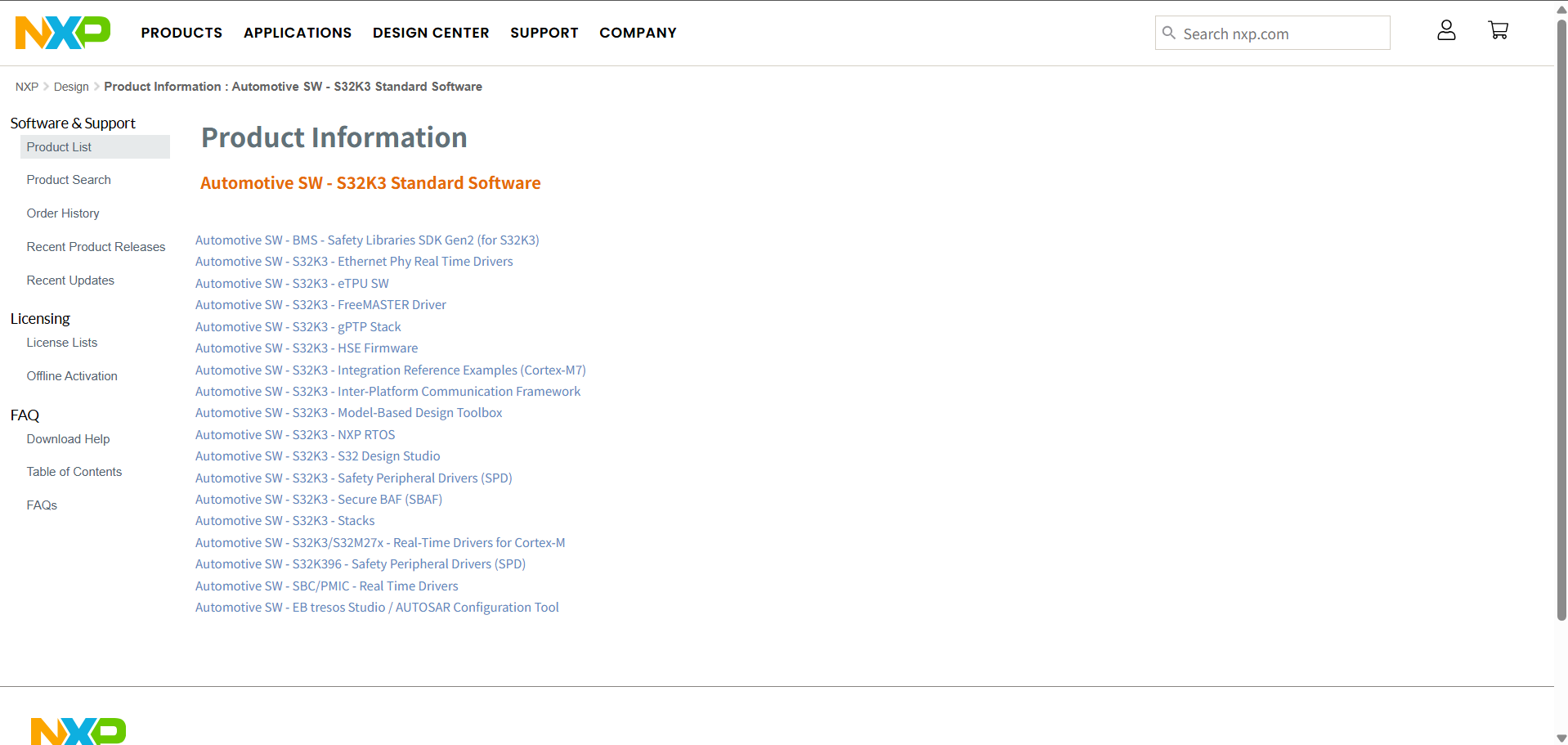Open S32K3 Safety Peripheral Drivers (SPD) link
1568x745 pixels.
click(x=354, y=478)
